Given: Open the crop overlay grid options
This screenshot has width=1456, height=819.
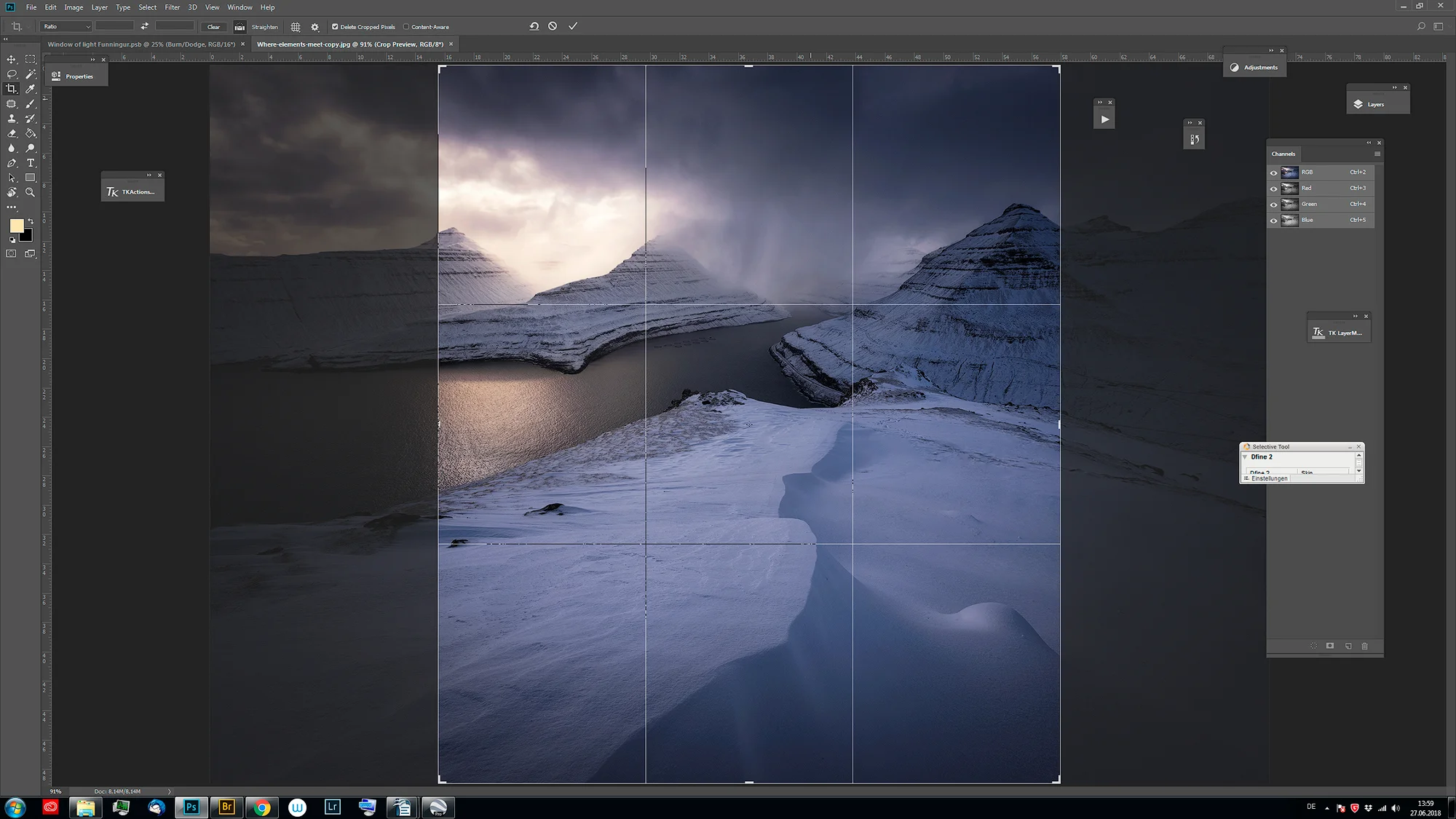Looking at the screenshot, I should [x=296, y=27].
